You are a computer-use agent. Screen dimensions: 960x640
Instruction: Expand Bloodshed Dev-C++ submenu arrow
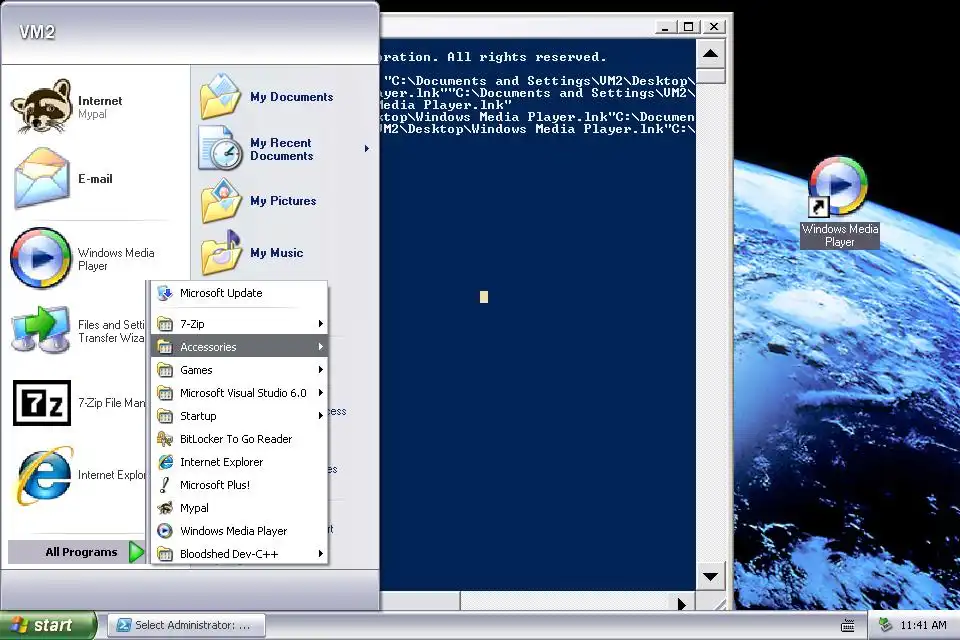320,554
